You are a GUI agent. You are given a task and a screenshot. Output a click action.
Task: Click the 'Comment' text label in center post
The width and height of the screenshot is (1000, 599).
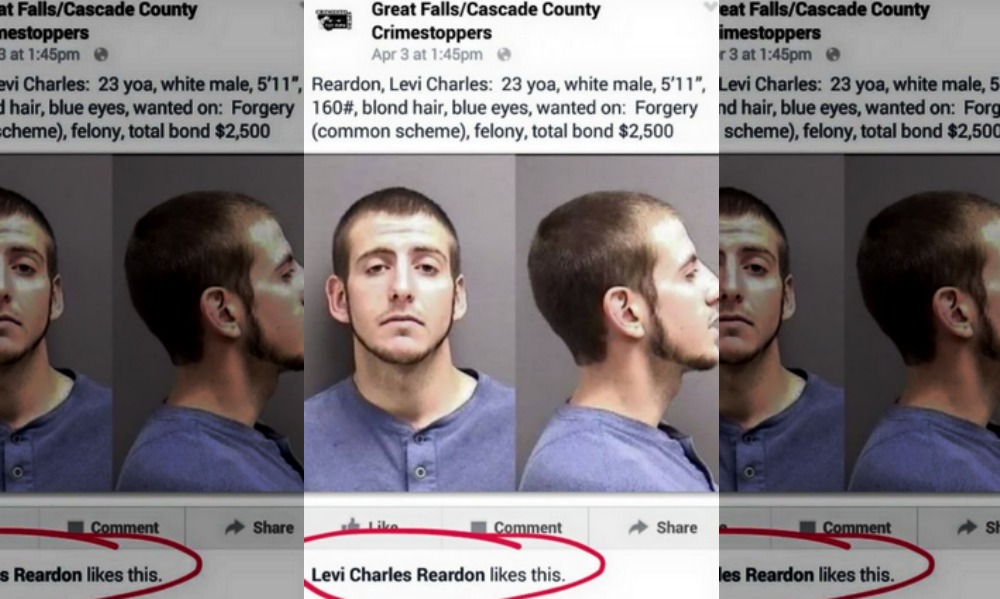527,528
